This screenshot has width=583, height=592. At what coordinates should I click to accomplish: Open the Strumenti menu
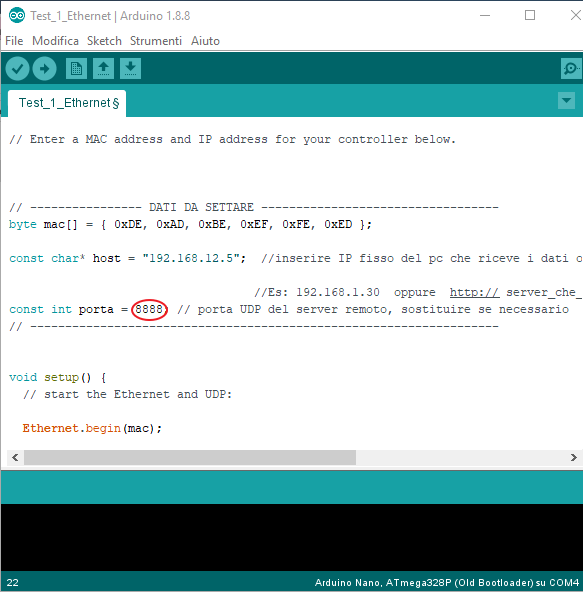click(156, 41)
